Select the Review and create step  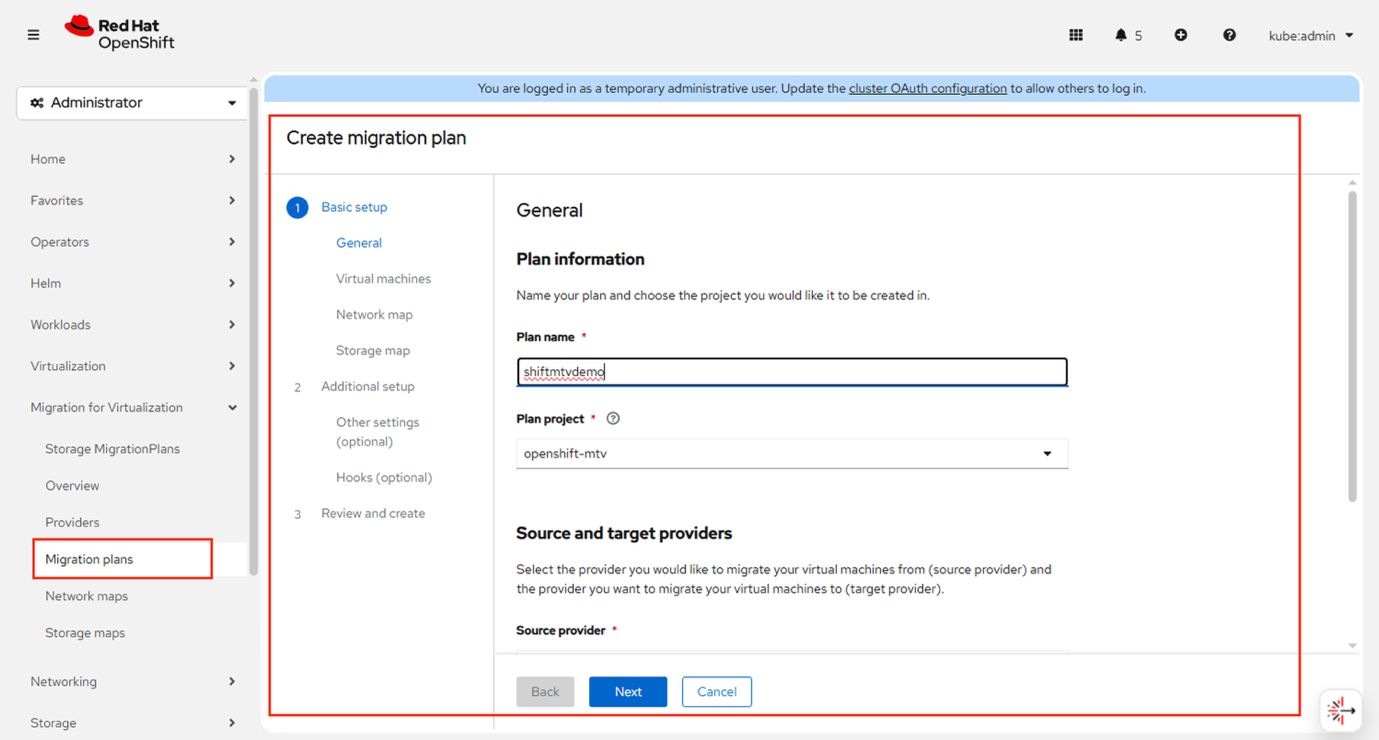point(373,512)
